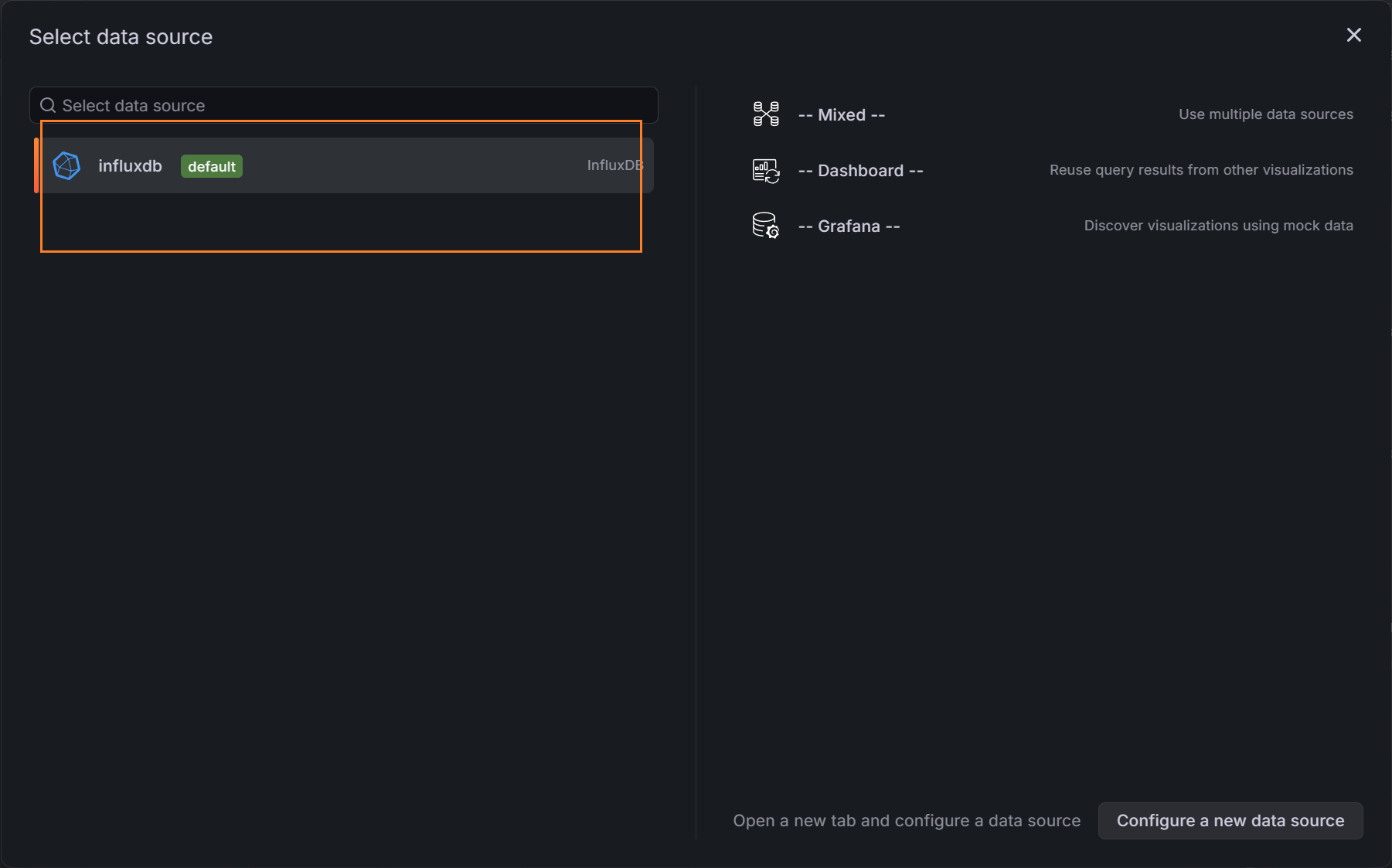Viewport: 1392px width, 868px height.
Task: Click 'Discover visualizations using mock data' text
Action: click(x=1218, y=226)
